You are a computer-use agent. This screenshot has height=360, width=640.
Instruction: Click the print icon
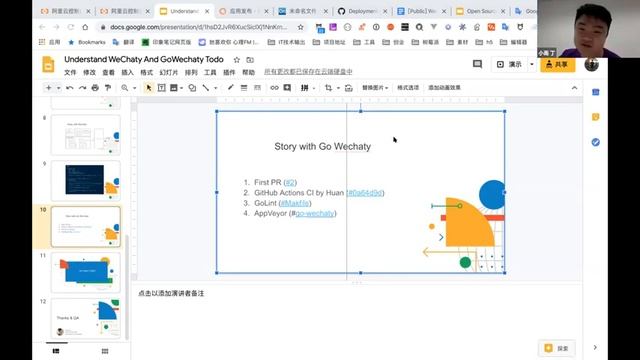click(95, 88)
